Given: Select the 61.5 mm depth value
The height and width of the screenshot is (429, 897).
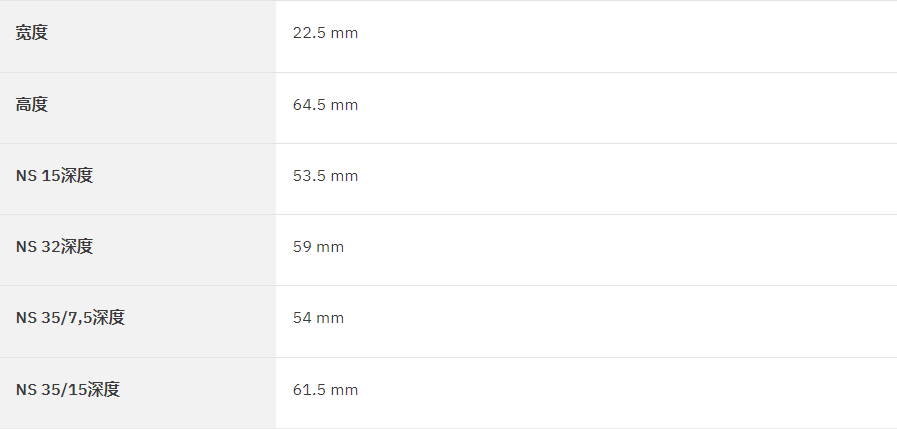Looking at the screenshot, I should point(326,390).
